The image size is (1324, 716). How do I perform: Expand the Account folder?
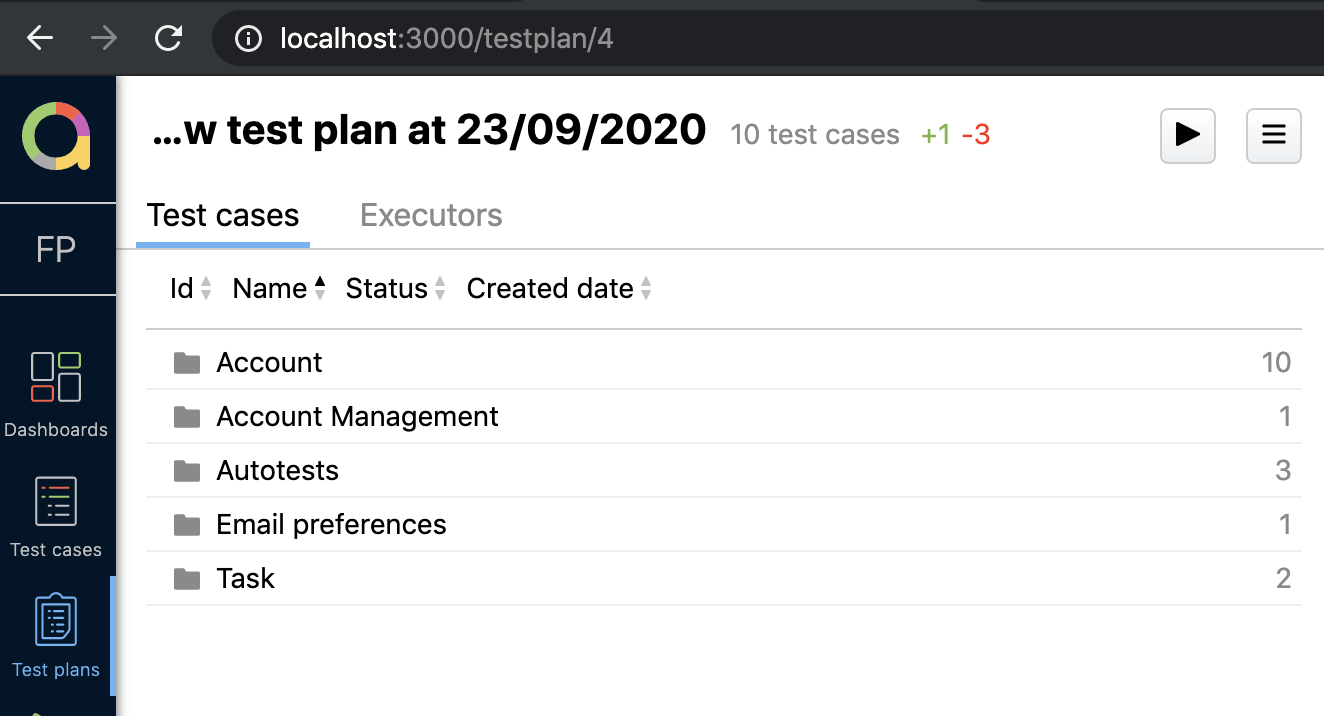point(269,362)
